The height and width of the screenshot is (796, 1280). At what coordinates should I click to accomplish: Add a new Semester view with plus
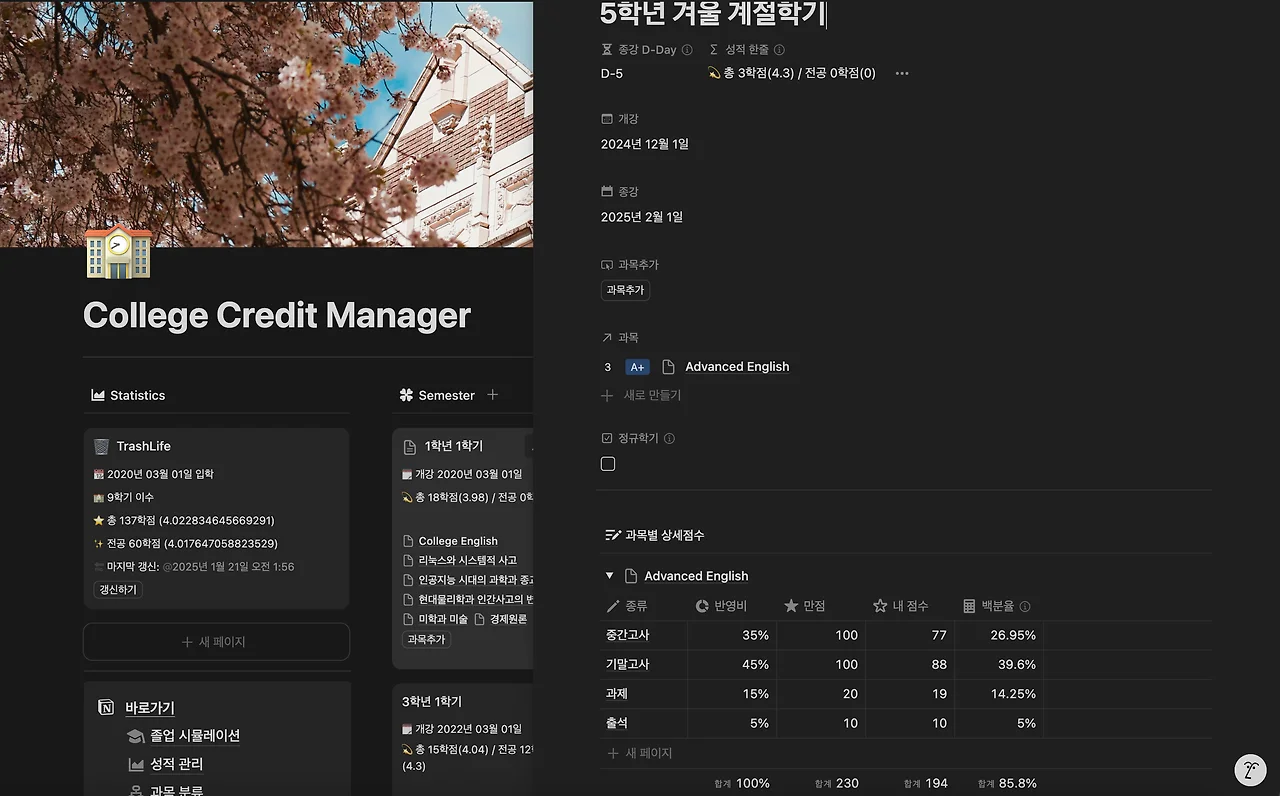492,395
